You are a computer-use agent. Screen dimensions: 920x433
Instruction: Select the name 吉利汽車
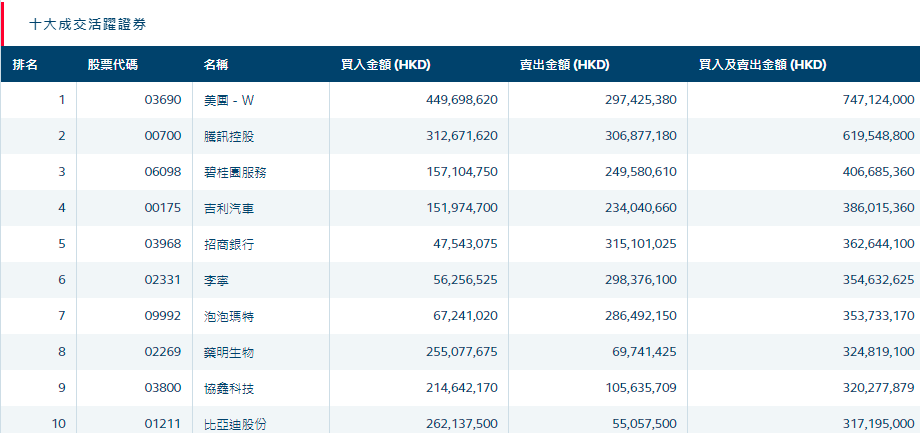click(229, 208)
